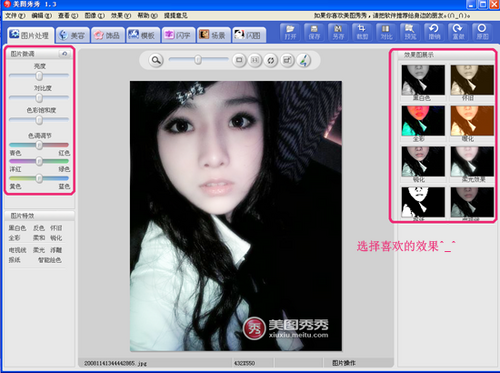Click the 图片操作 status bar entry
The image size is (500, 373).
344,363
